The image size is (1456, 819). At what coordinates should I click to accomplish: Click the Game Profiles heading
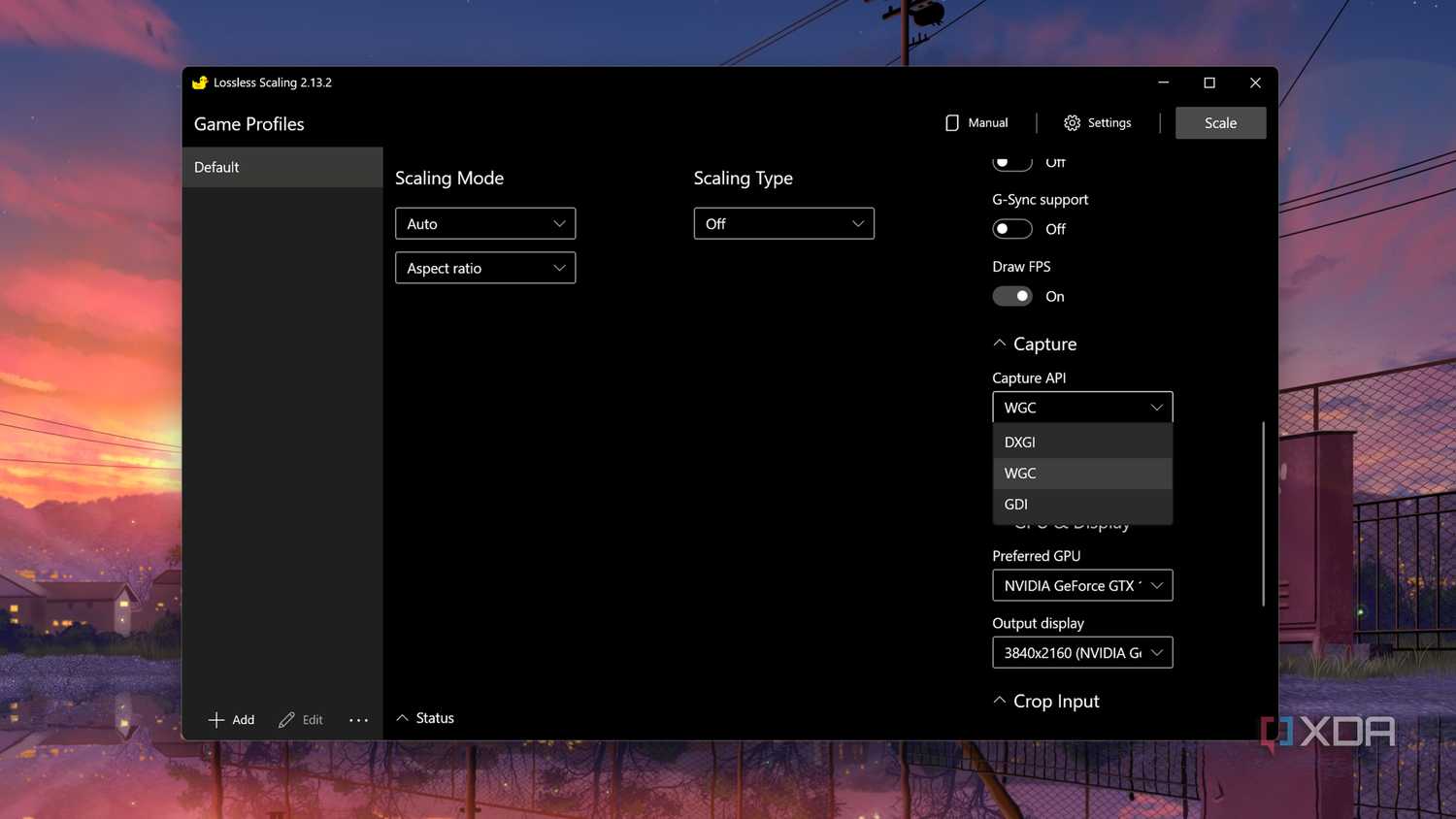[x=248, y=124]
